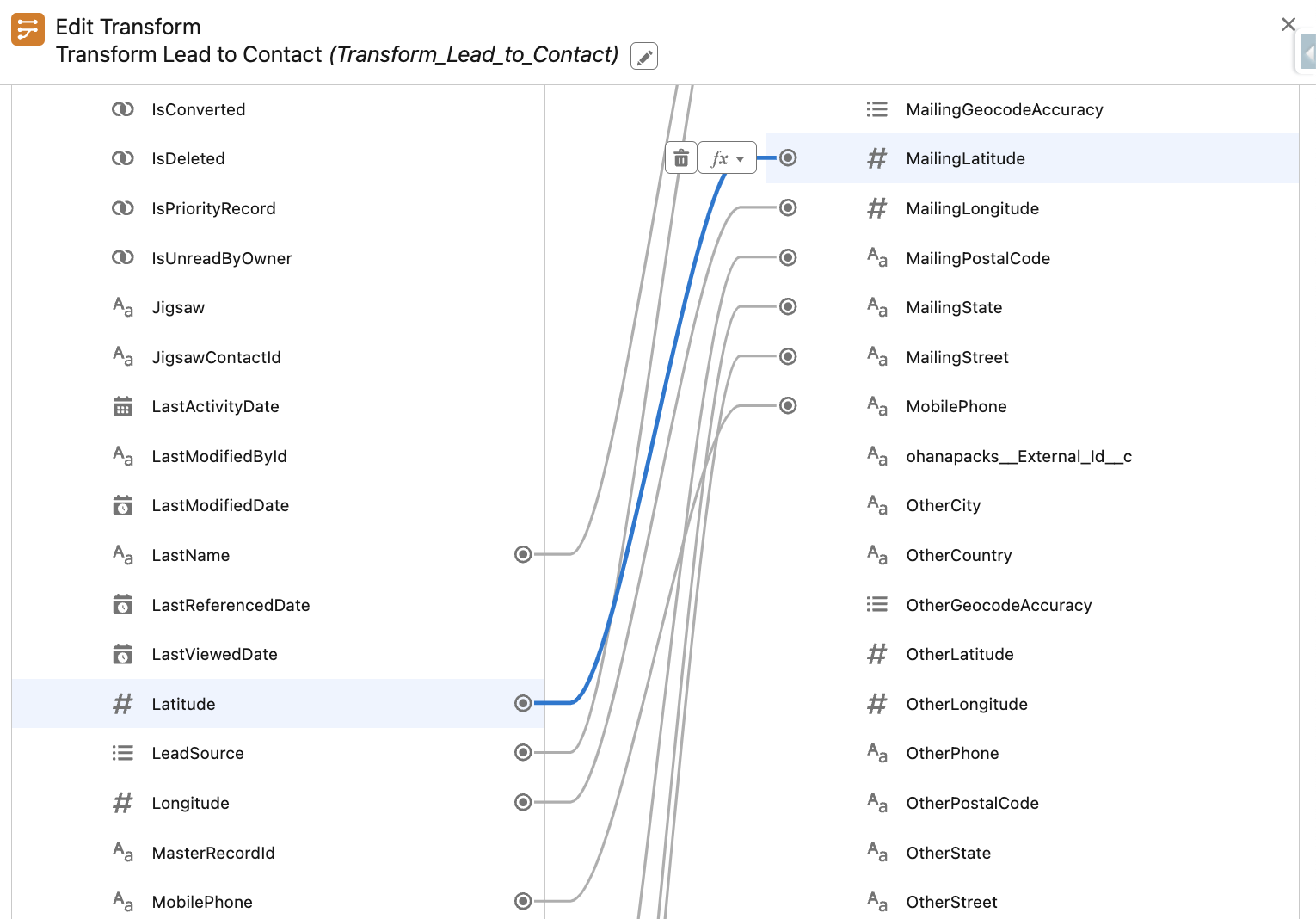1316x919 pixels.
Task: Click the picklist icon next to LeadSource
Action: [x=123, y=754]
